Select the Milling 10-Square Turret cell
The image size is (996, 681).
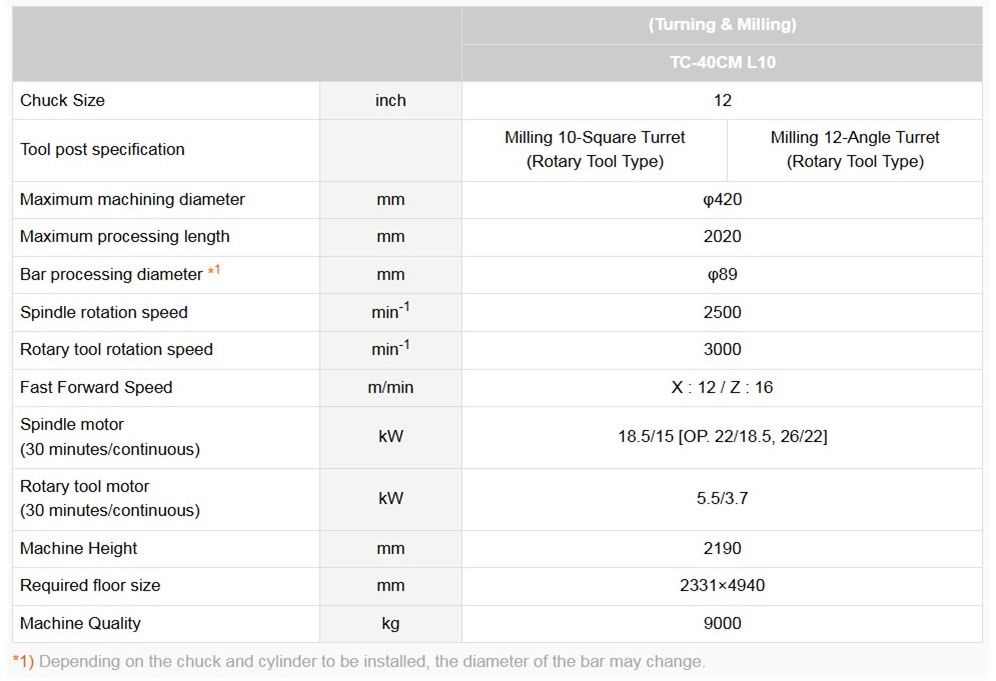[595, 149]
